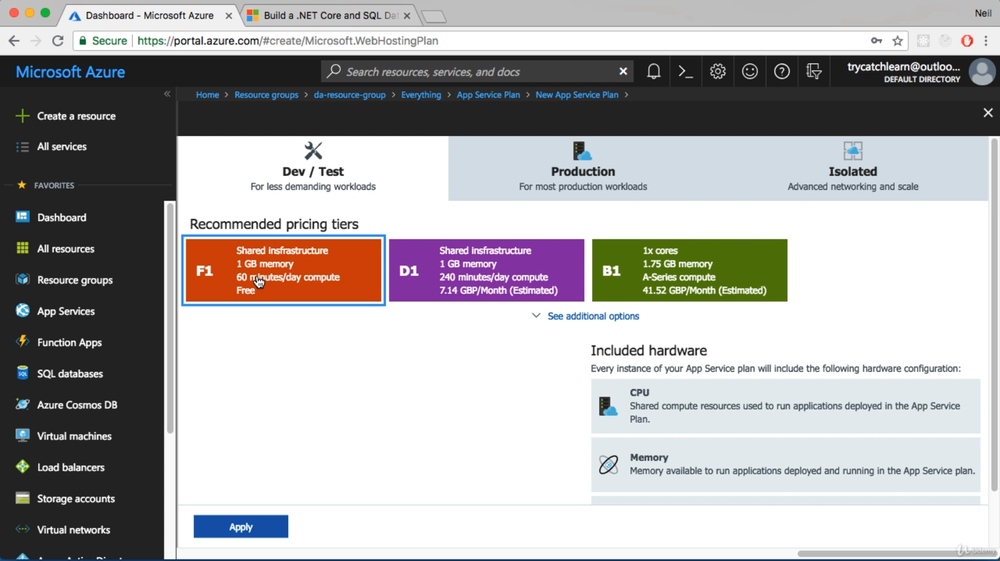
Task: Go back in browser history
Action: click(14, 41)
